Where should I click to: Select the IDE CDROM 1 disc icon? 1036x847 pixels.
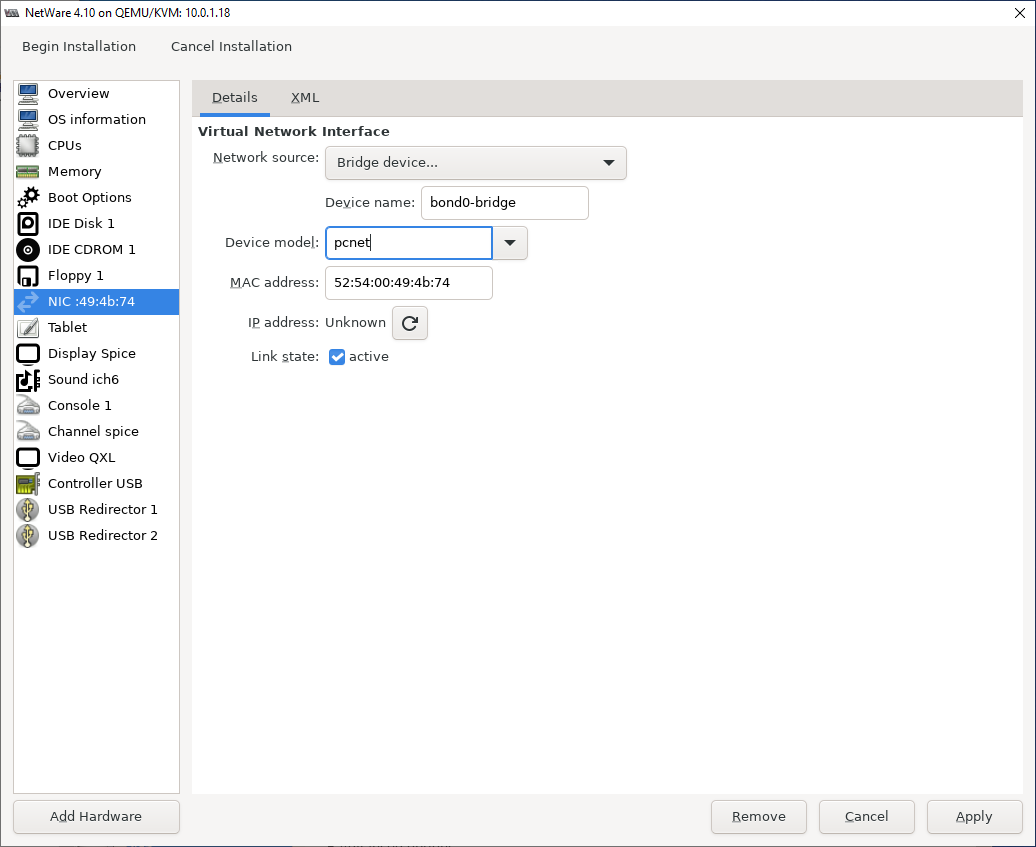pyautogui.click(x=28, y=249)
